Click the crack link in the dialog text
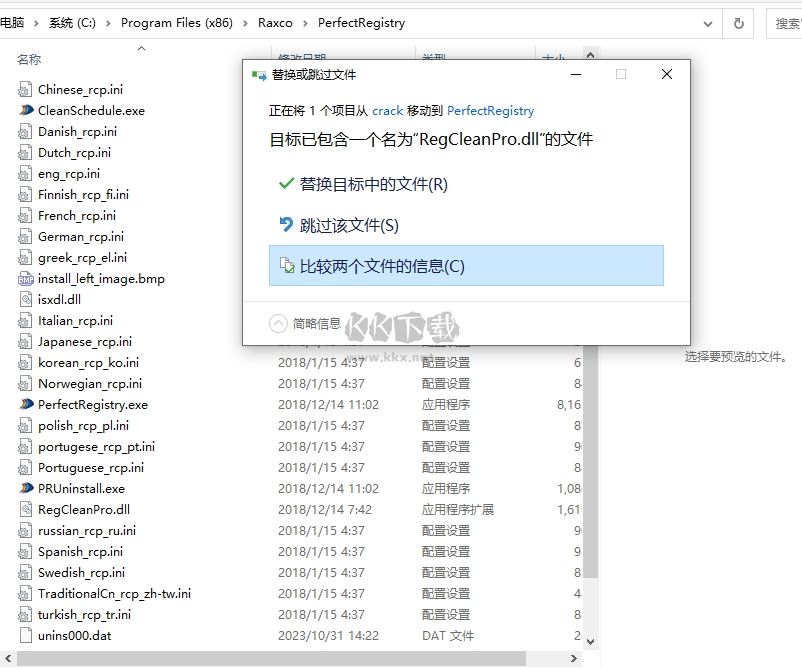This screenshot has width=802, height=669. 388,111
